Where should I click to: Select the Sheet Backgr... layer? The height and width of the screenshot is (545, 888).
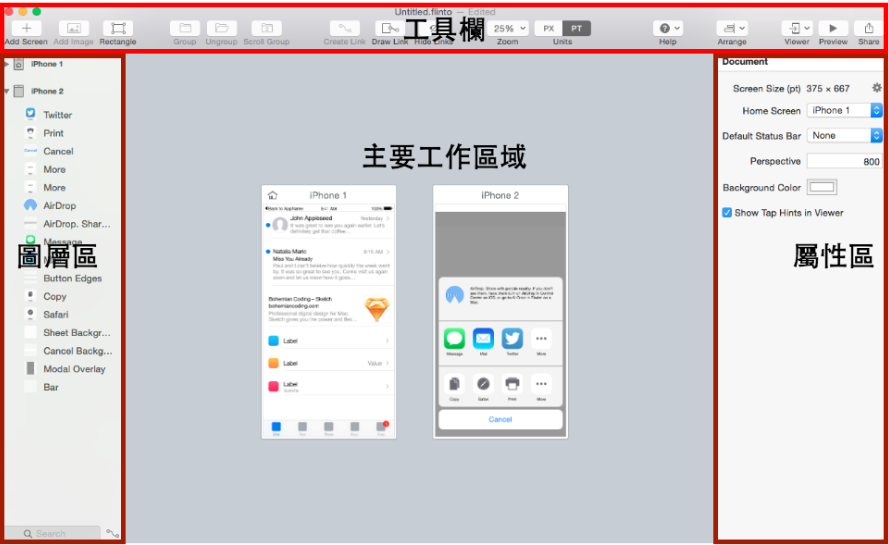coord(62,333)
